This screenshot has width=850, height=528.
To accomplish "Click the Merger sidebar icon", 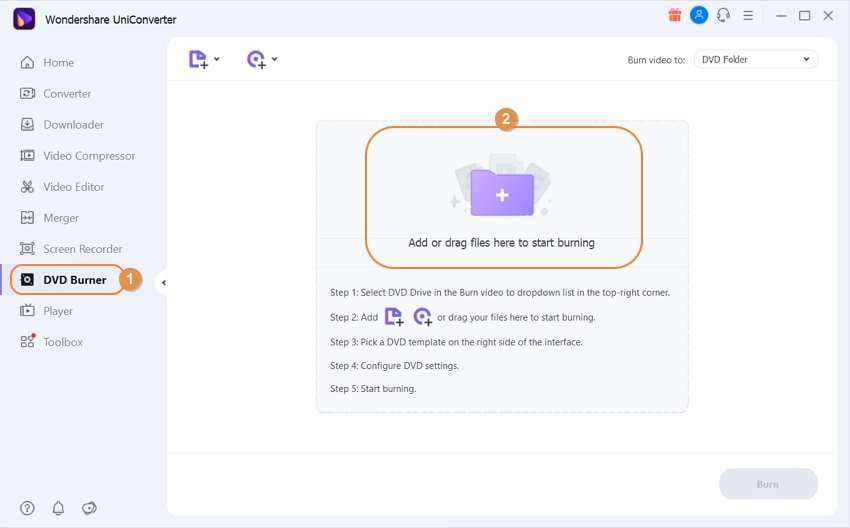I will [27, 218].
